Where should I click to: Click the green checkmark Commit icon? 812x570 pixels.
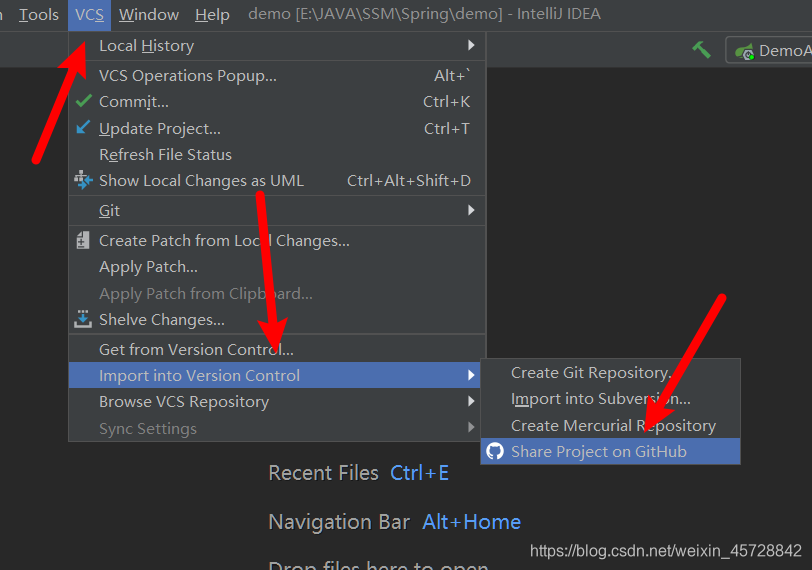(x=83, y=101)
